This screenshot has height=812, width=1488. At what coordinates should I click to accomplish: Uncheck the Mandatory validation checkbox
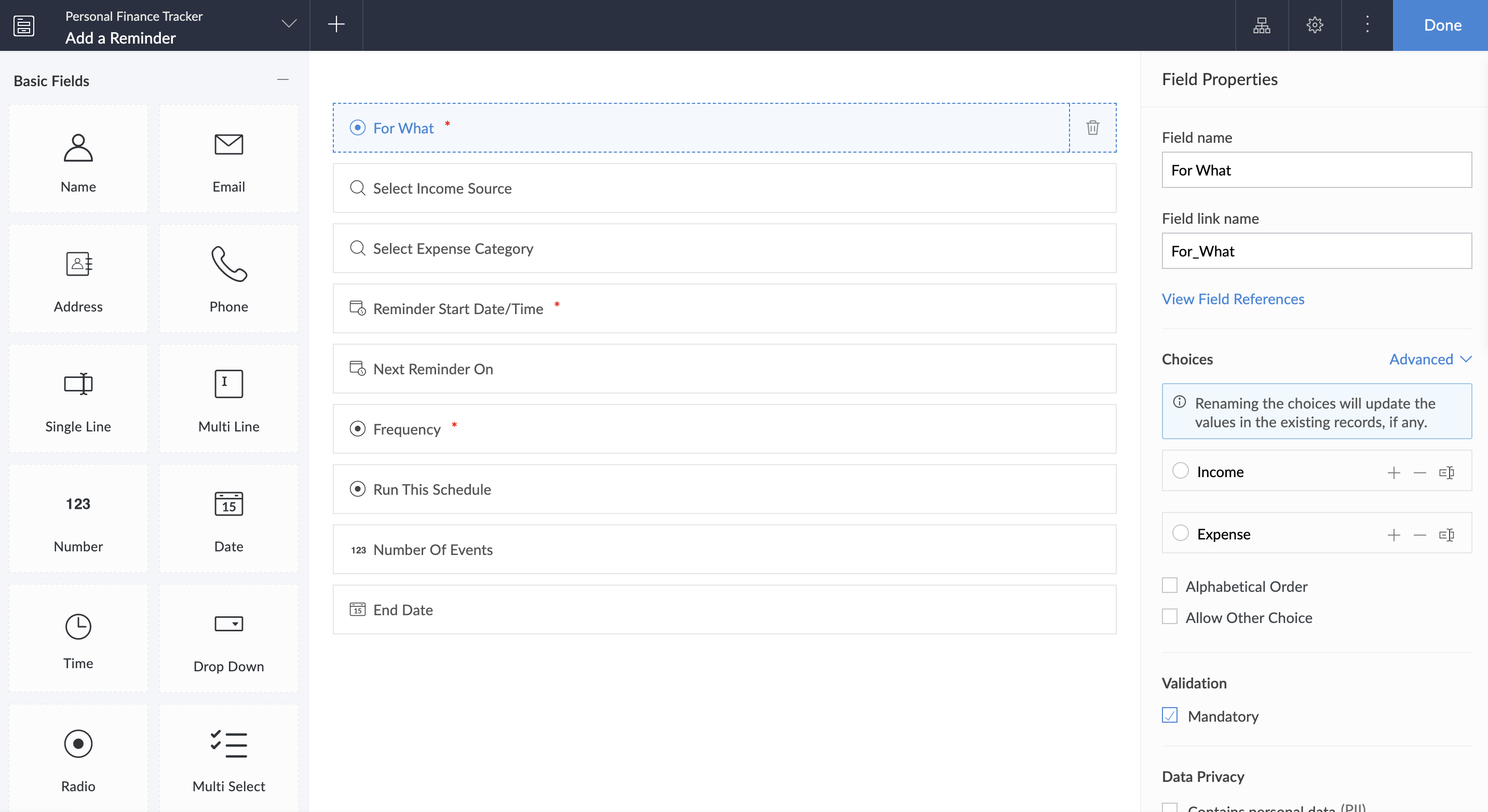point(1170,715)
